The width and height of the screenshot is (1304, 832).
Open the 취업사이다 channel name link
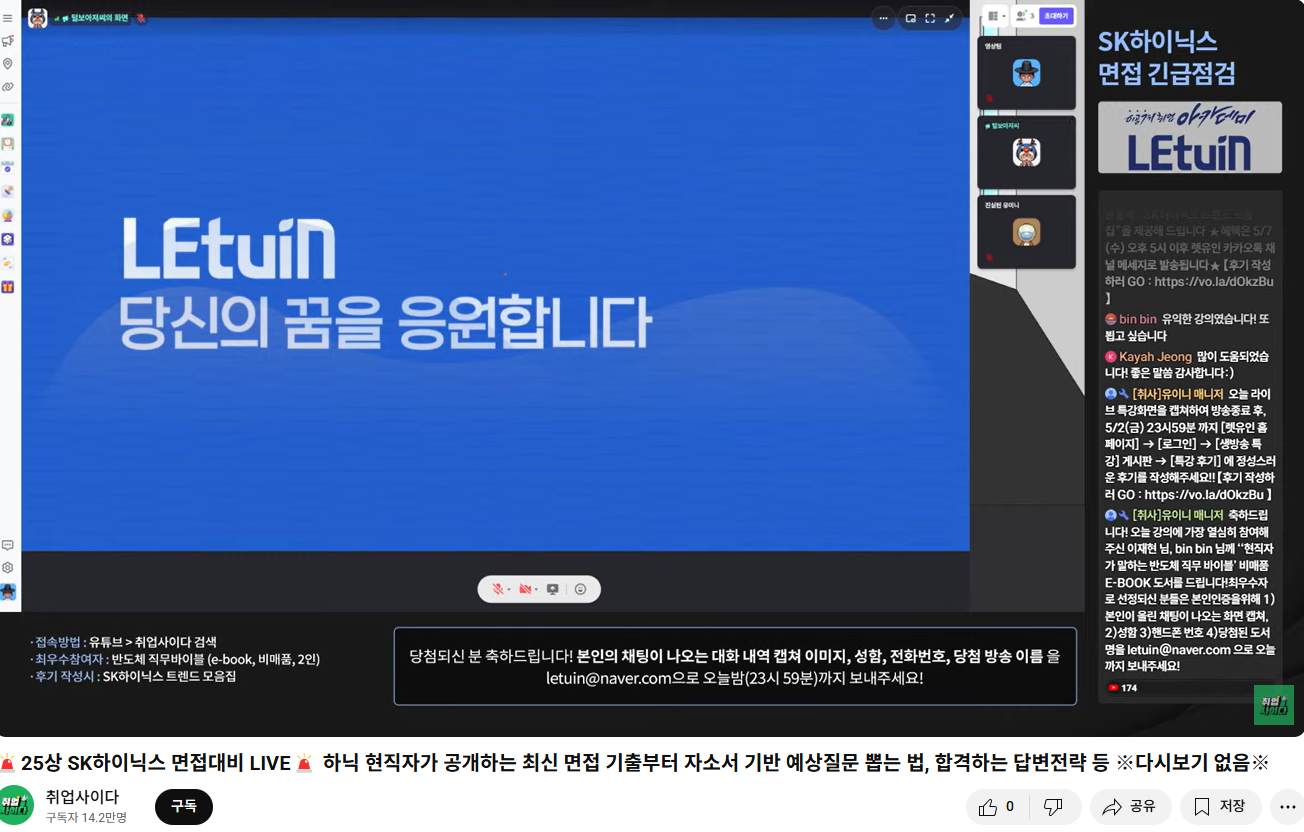pyautogui.click(x=82, y=797)
